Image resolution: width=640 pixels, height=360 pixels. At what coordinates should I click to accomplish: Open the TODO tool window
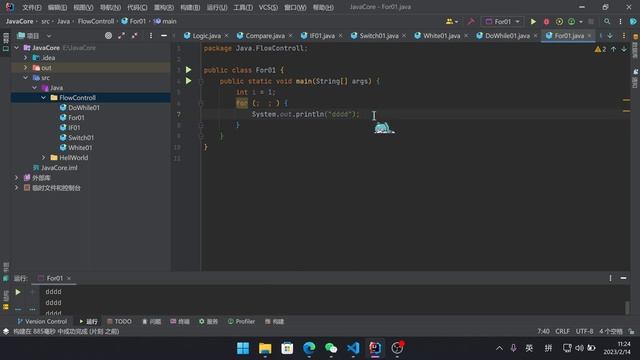119,322
